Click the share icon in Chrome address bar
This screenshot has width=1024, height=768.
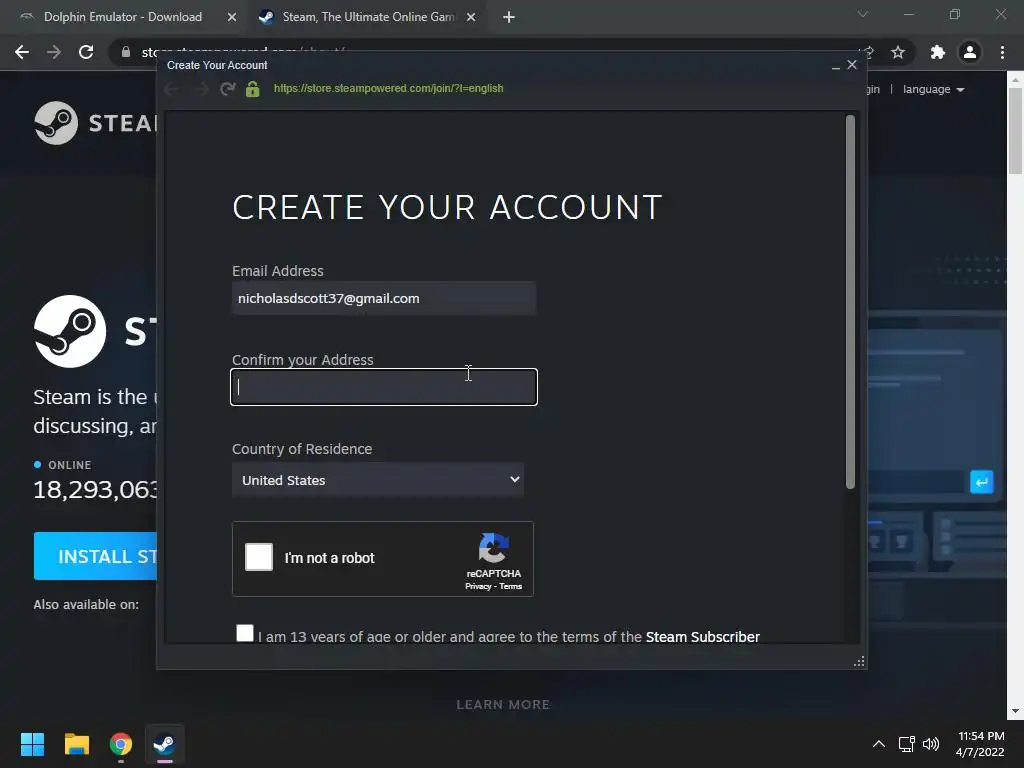(867, 52)
